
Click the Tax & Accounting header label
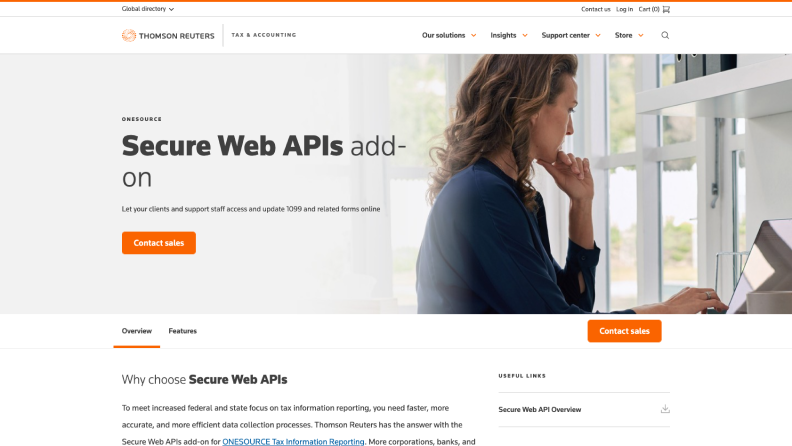click(x=264, y=35)
